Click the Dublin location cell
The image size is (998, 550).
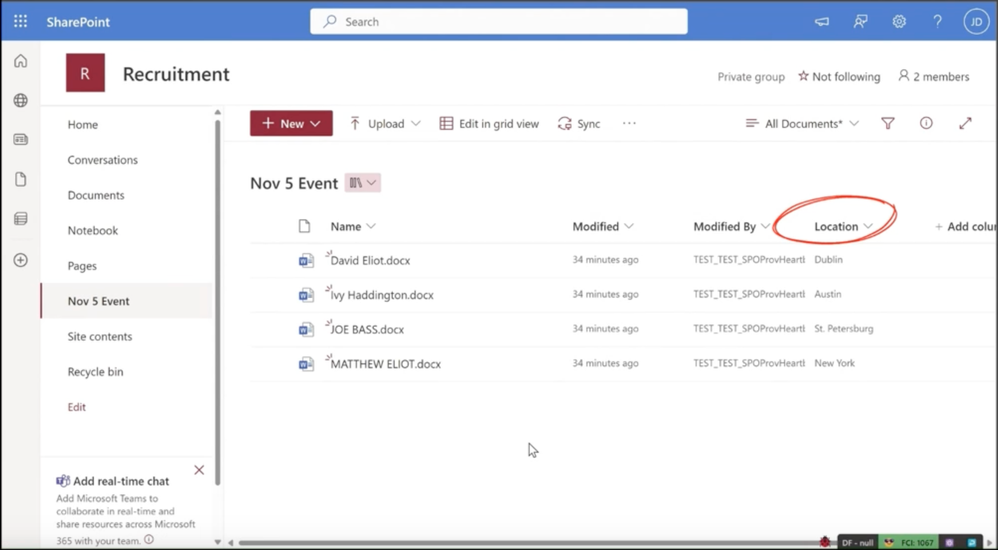pyautogui.click(x=828, y=260)
